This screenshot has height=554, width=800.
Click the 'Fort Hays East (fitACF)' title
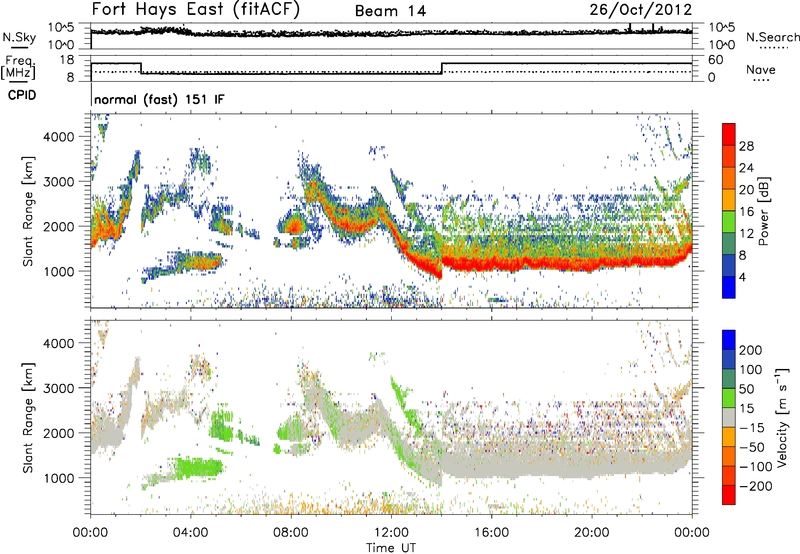pos(195,10)
